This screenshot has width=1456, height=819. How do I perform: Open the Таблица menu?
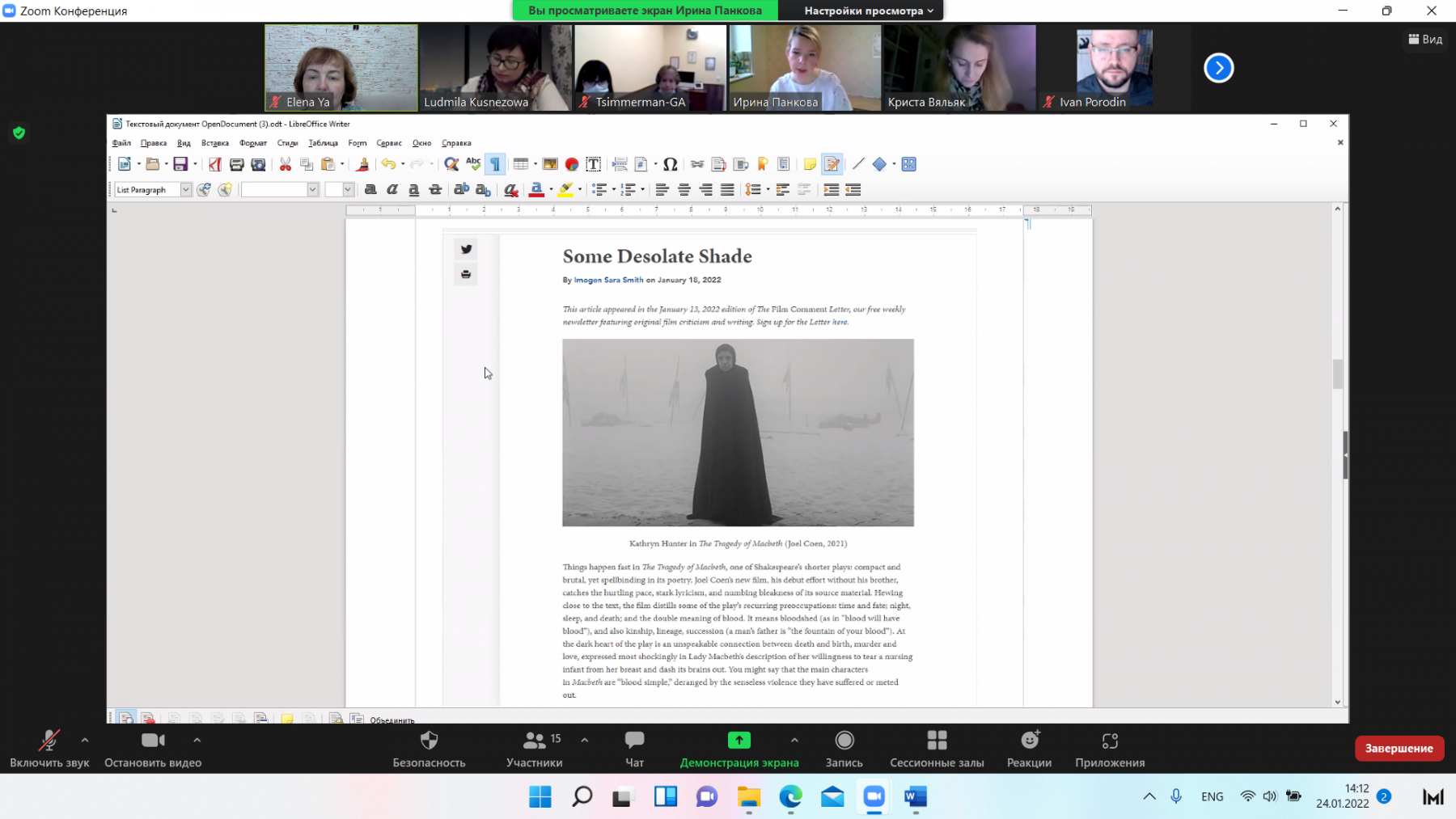coord(323,143)
